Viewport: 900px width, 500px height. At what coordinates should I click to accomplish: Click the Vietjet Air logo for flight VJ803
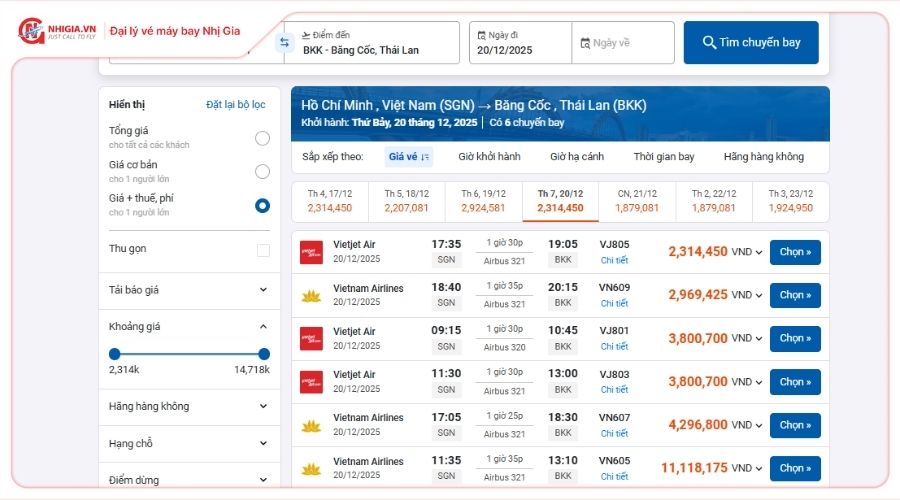(311, 382)
